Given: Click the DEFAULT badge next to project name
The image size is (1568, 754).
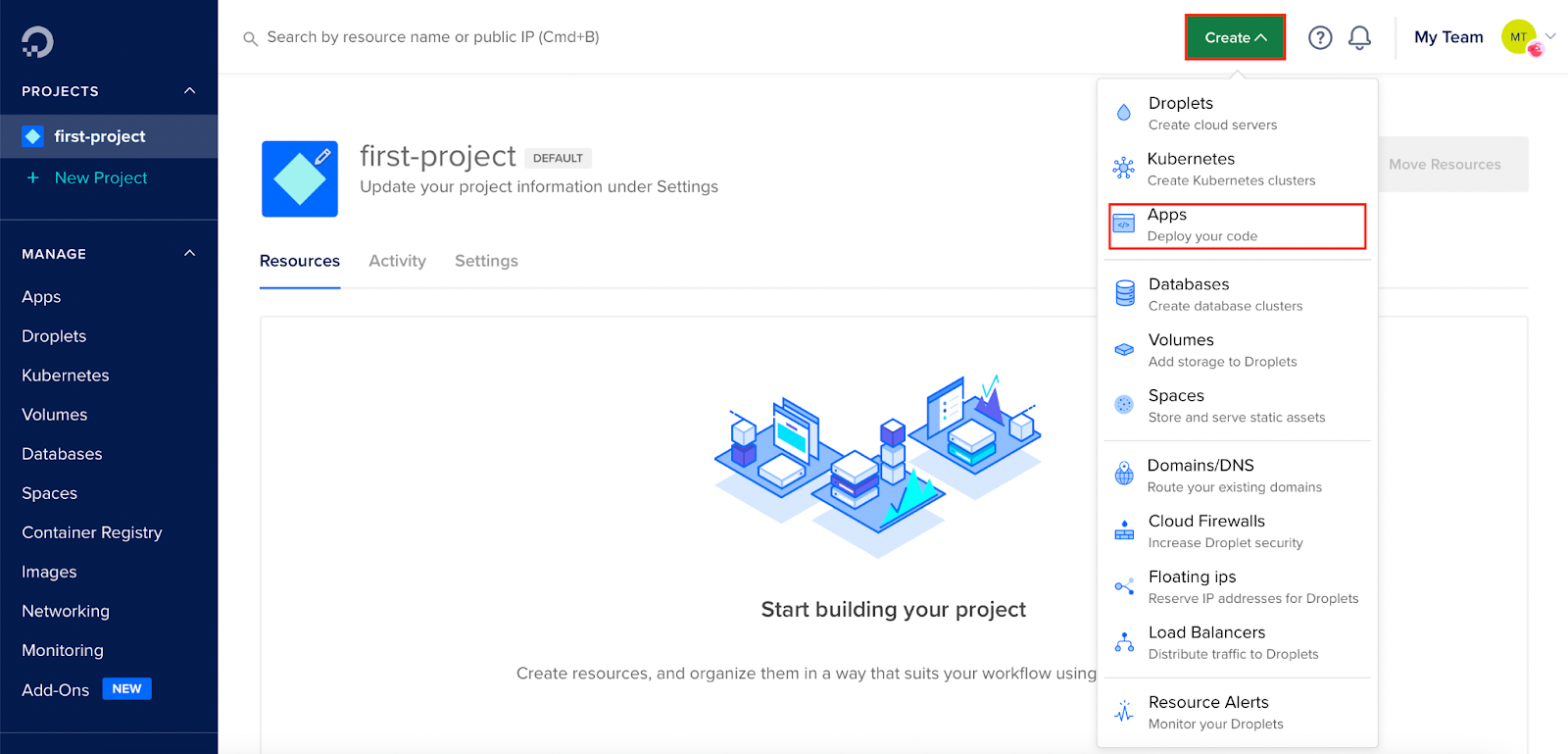Looking at the screenshot, I should (558, 158).
